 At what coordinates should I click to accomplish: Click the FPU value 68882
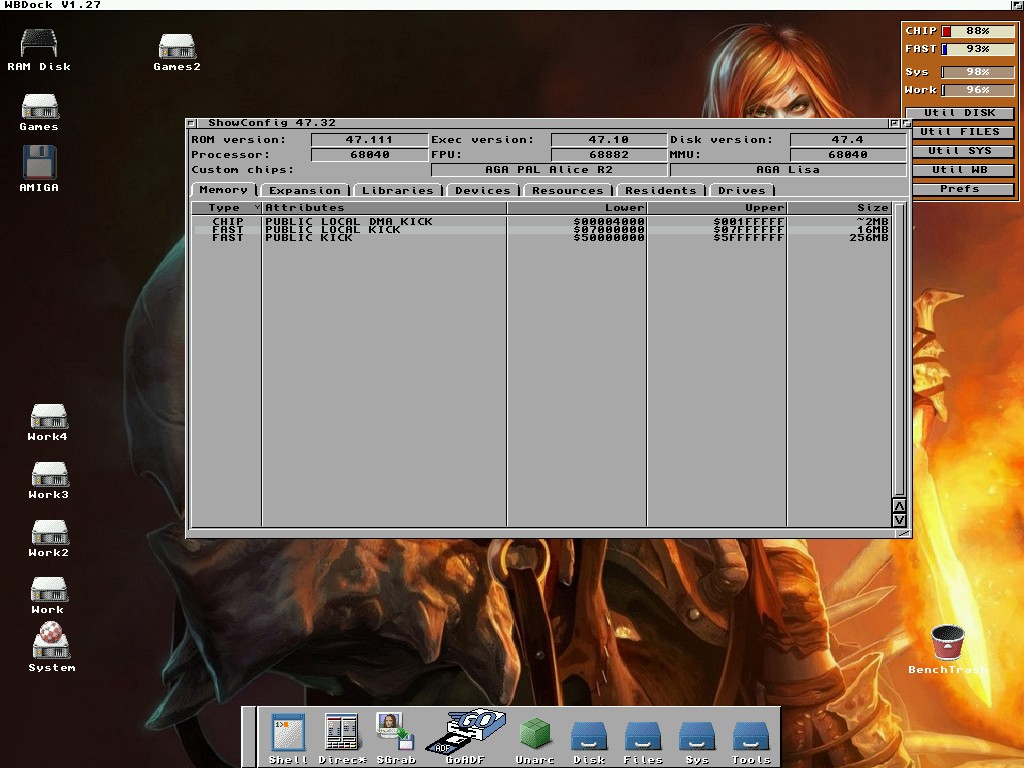[x=608, y=155]
